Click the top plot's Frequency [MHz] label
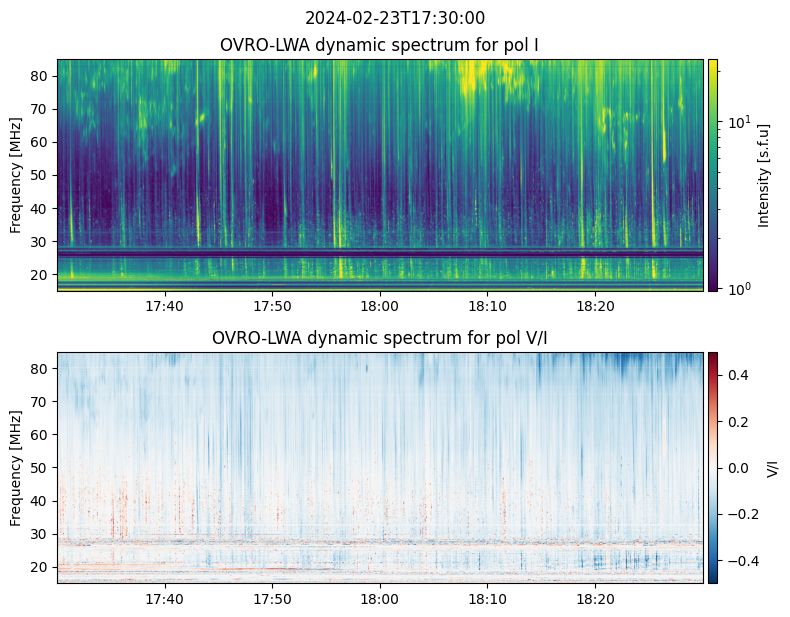 (x=16, y=175)
